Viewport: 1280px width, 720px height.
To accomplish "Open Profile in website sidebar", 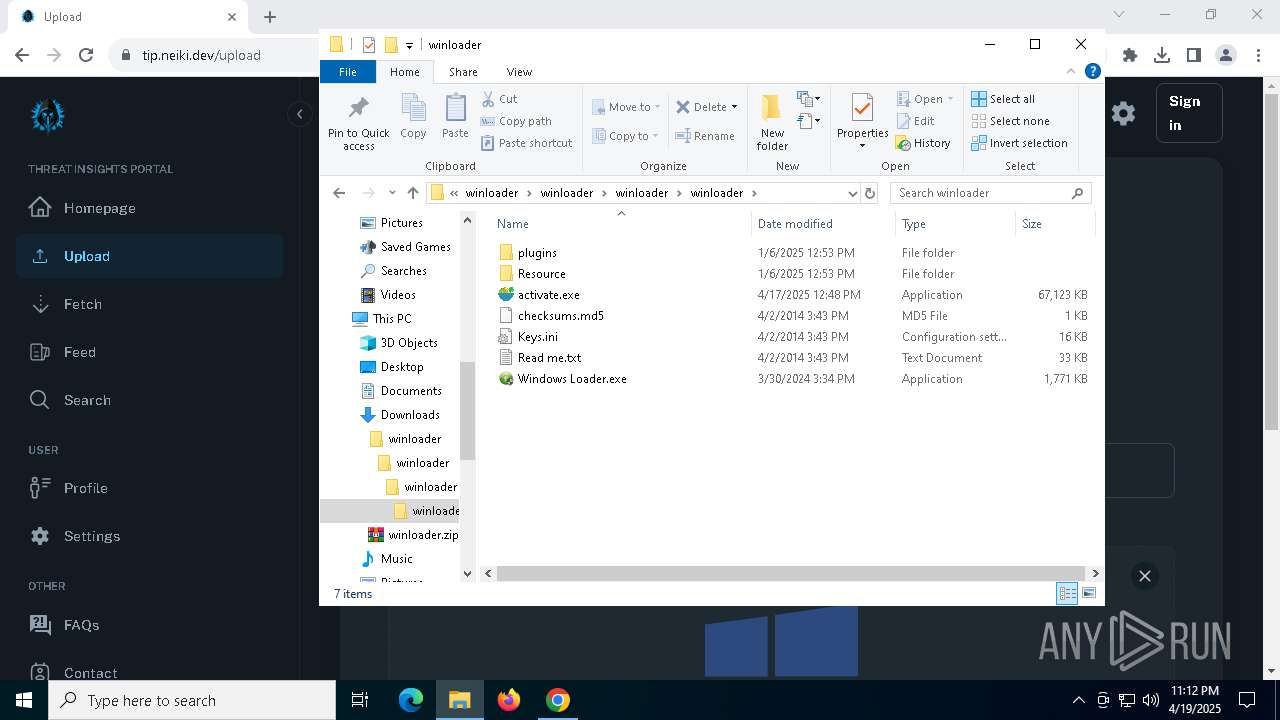I will tap(150, 488).
